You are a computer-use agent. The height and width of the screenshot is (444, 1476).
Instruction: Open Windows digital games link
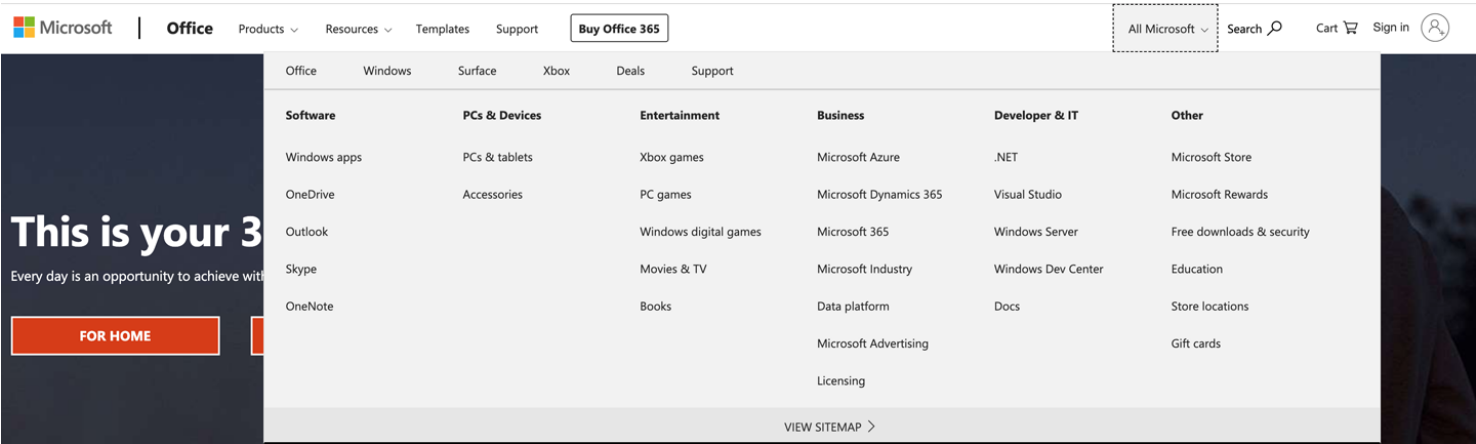click(x=701, y=231)
